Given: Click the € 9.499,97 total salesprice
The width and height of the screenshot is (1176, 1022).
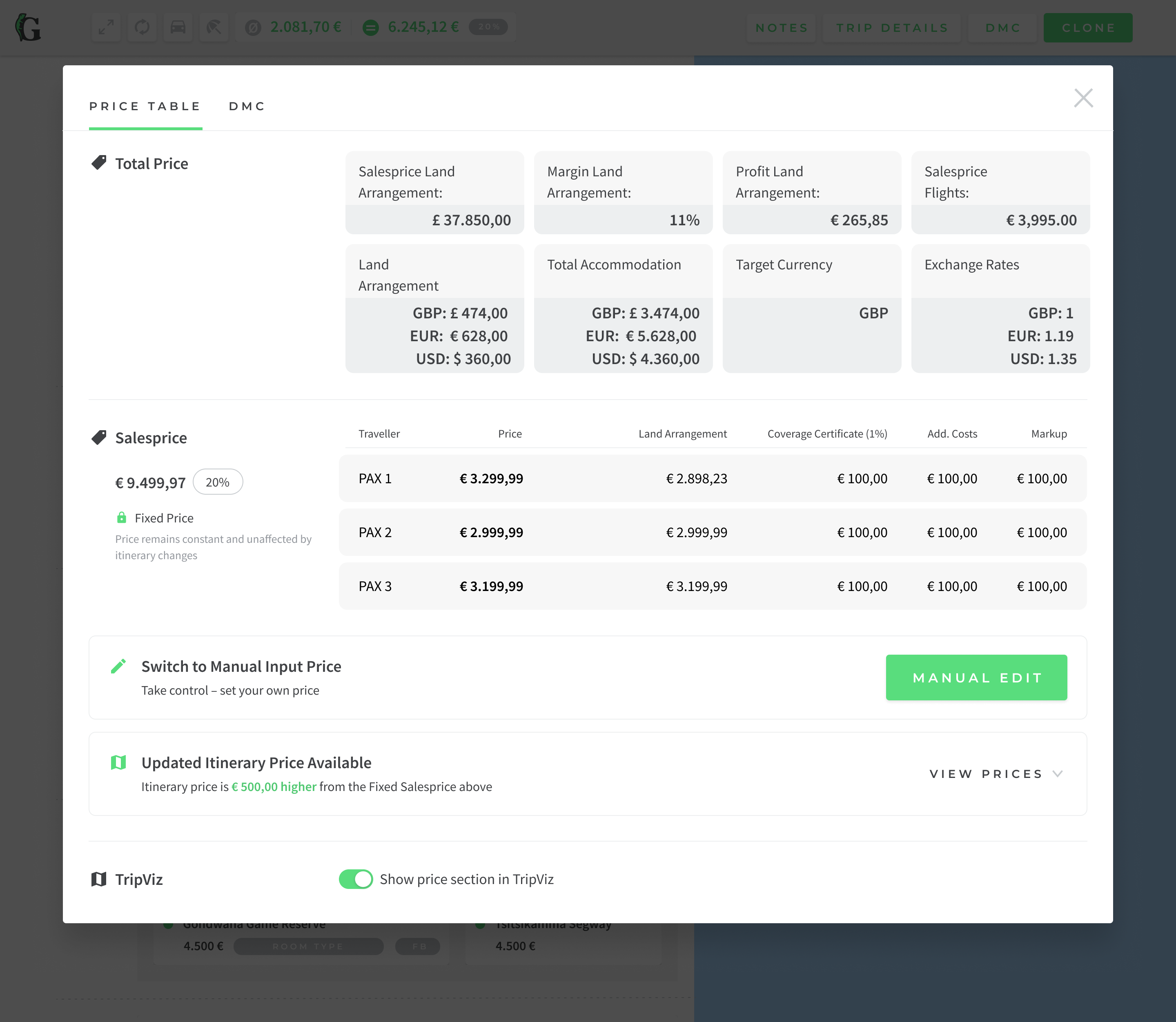Looking at the screenshot, I should [151, 483].
